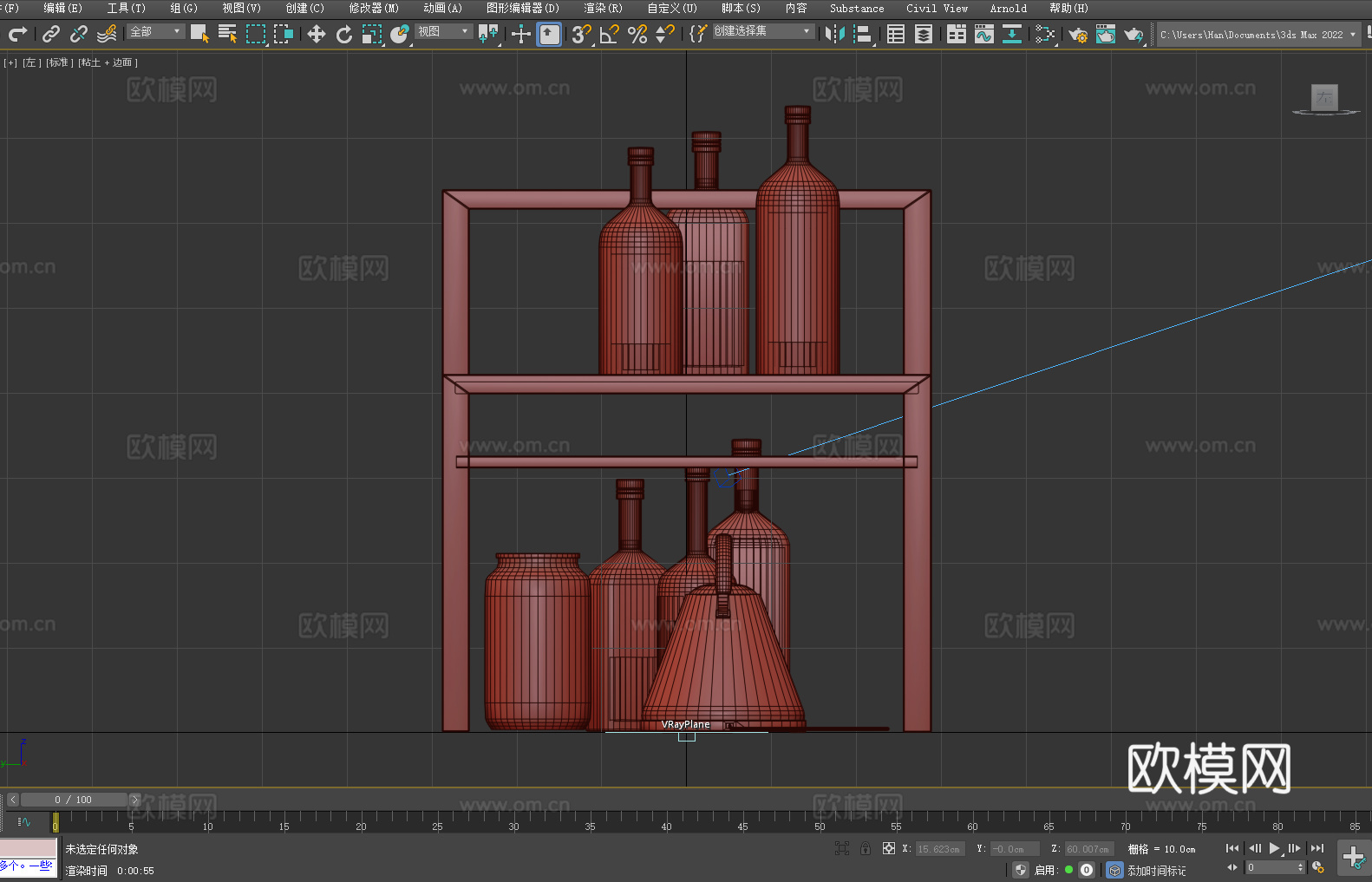Click Play Animation button

click(1275, 848)
